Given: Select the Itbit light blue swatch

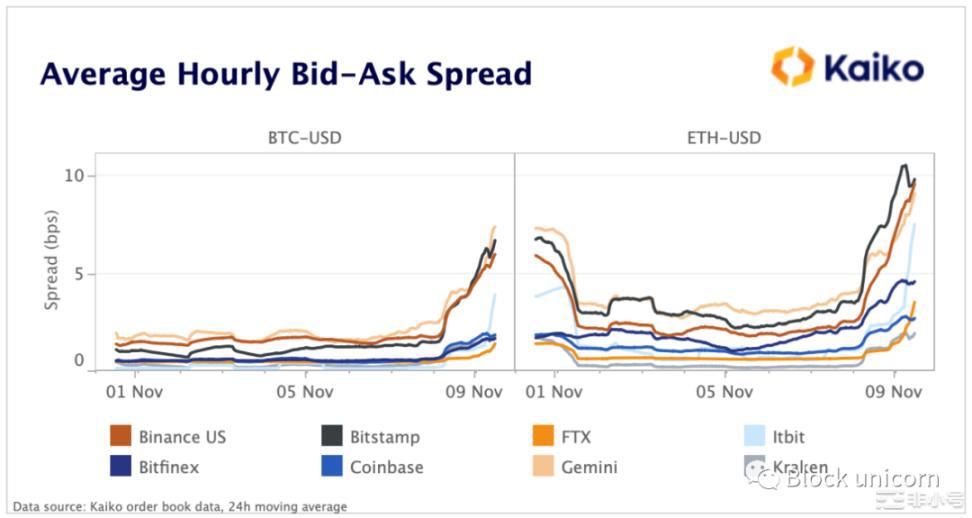Looking at the screenshot, I should tap(755, 436).
